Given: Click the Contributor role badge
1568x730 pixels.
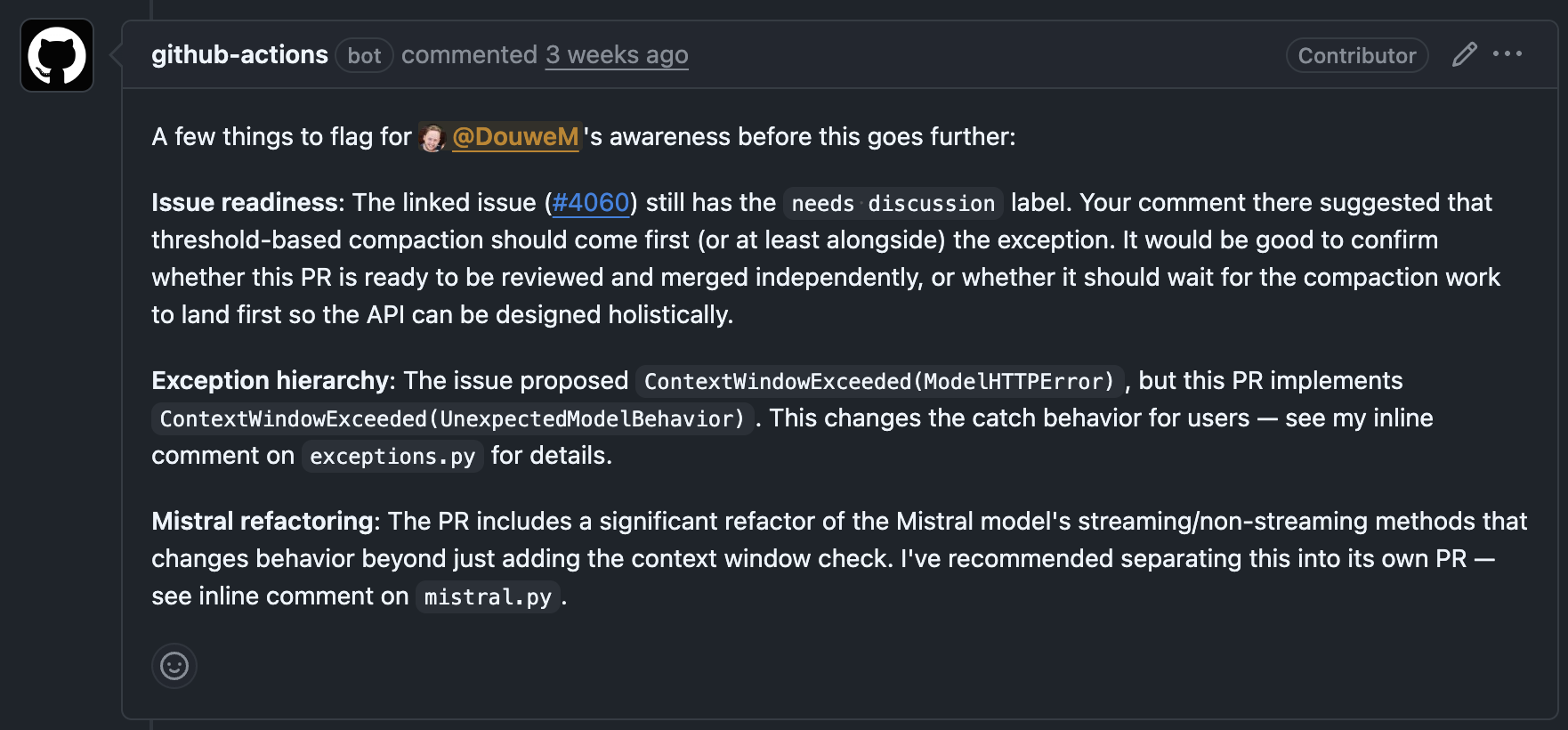Looking at the screenshot, I should pos(1356,55).
